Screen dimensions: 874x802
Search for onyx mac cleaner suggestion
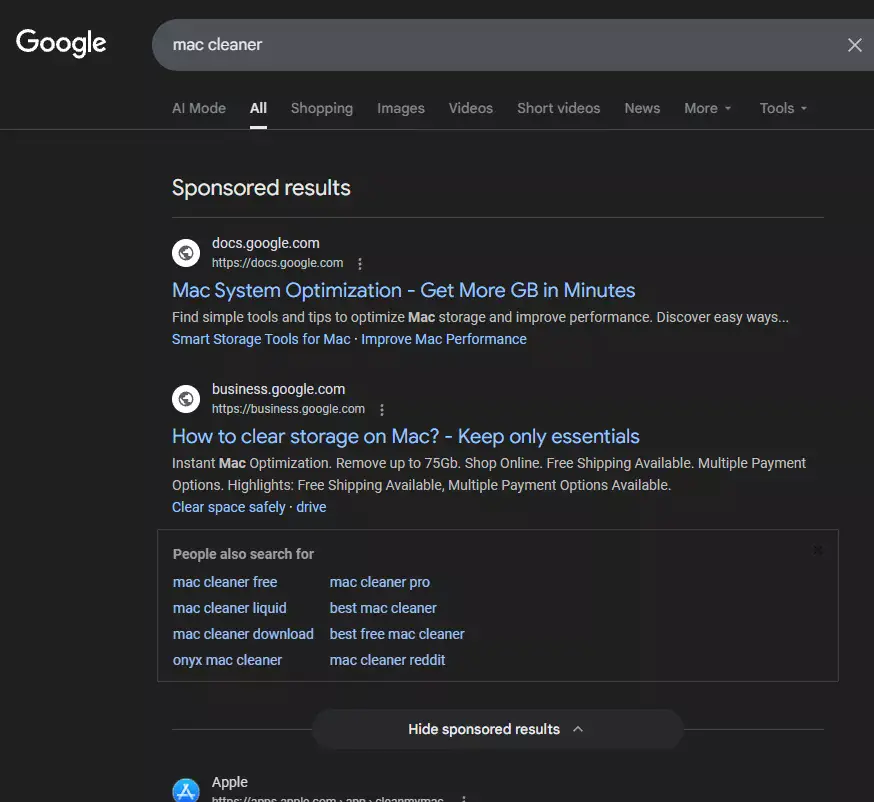[x=227, y=660]
